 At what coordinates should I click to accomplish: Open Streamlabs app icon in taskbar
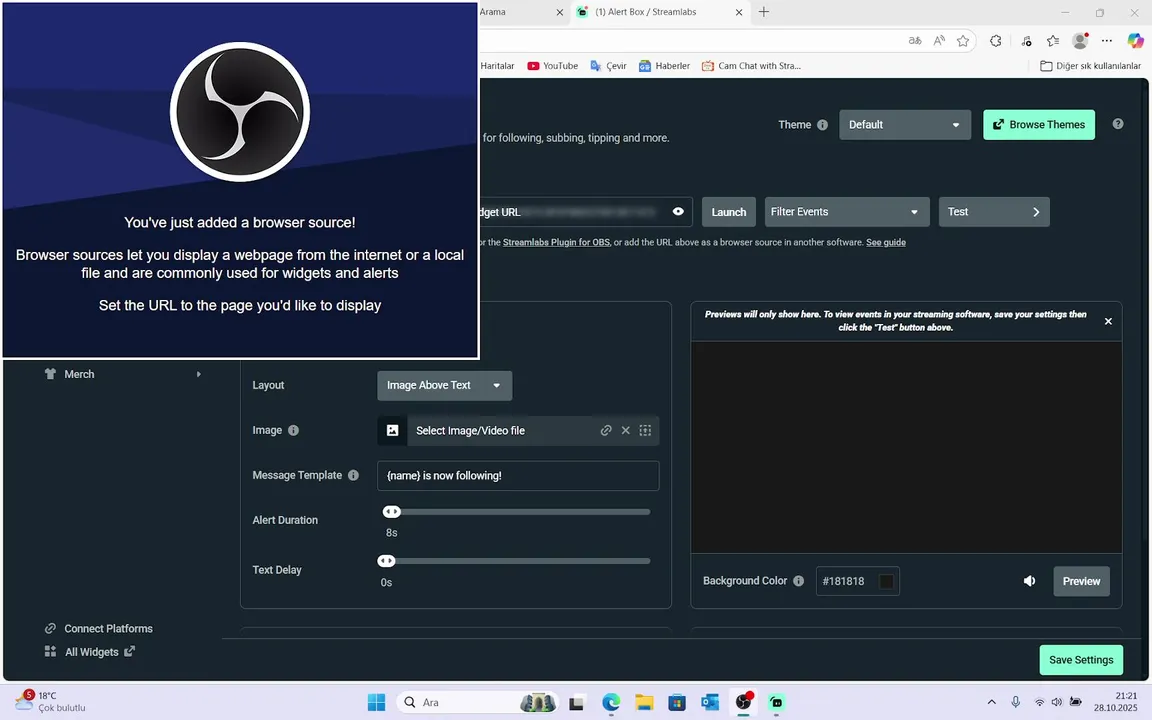point(777,702)
